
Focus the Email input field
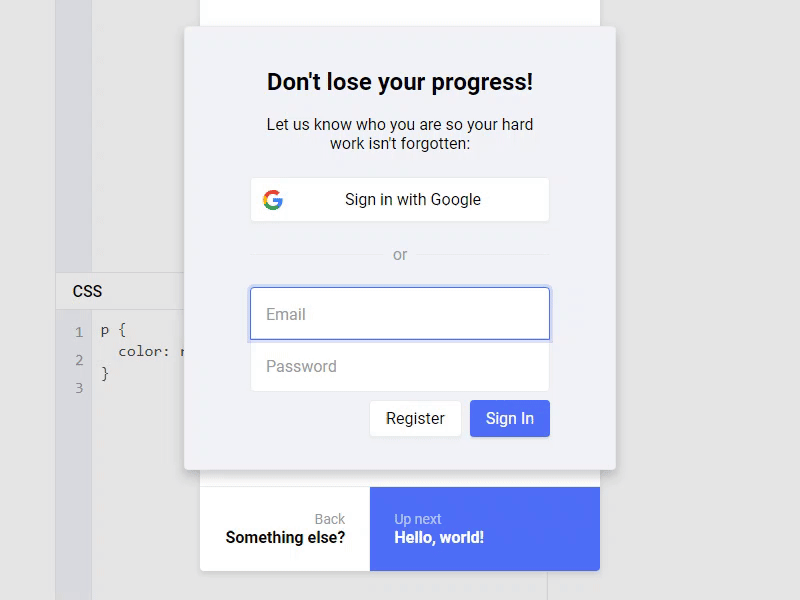click(400, 314)
